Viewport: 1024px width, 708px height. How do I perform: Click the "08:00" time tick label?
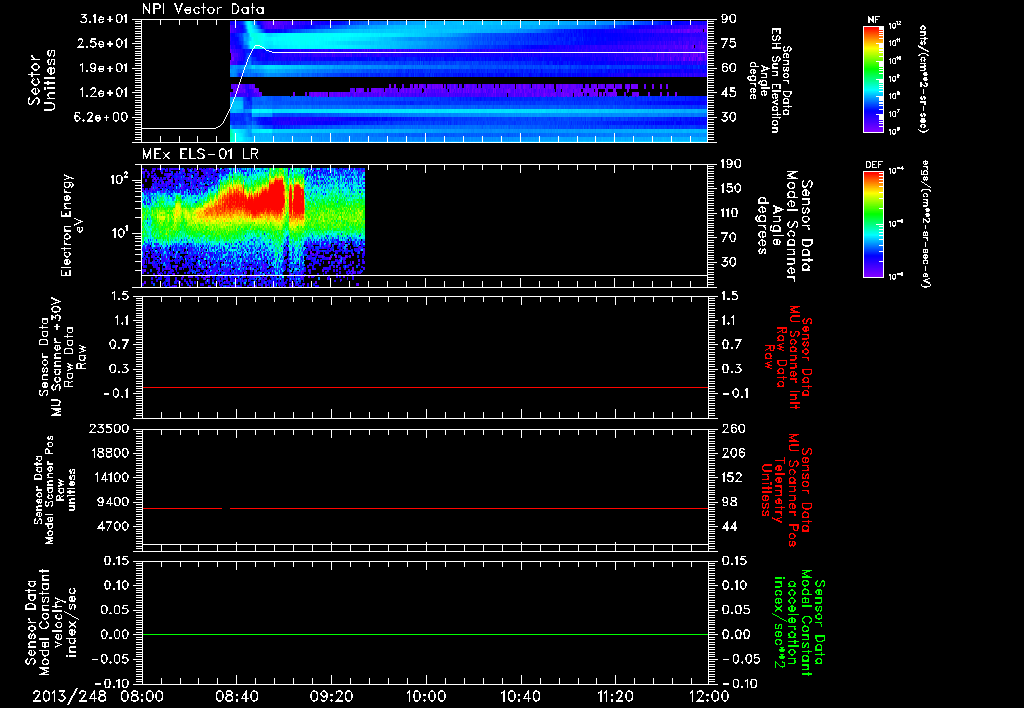tap(142, 696)
